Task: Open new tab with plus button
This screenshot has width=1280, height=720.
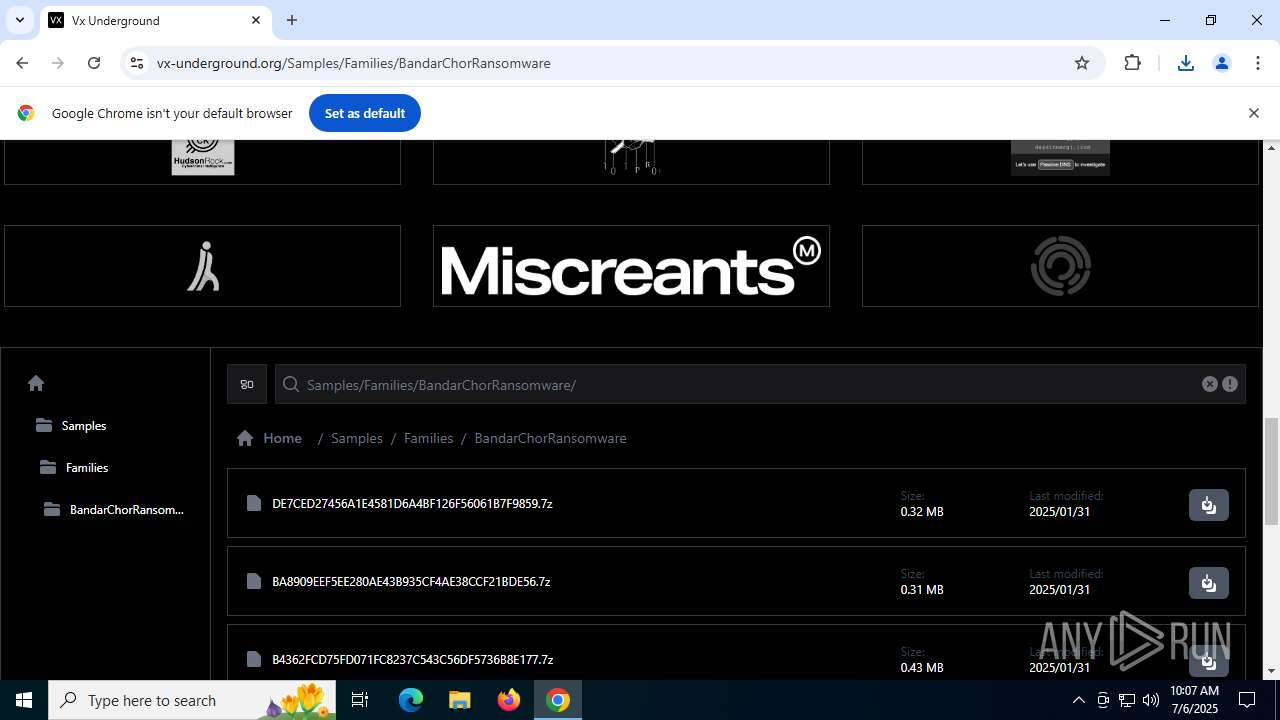Action: tap(292, 20)
